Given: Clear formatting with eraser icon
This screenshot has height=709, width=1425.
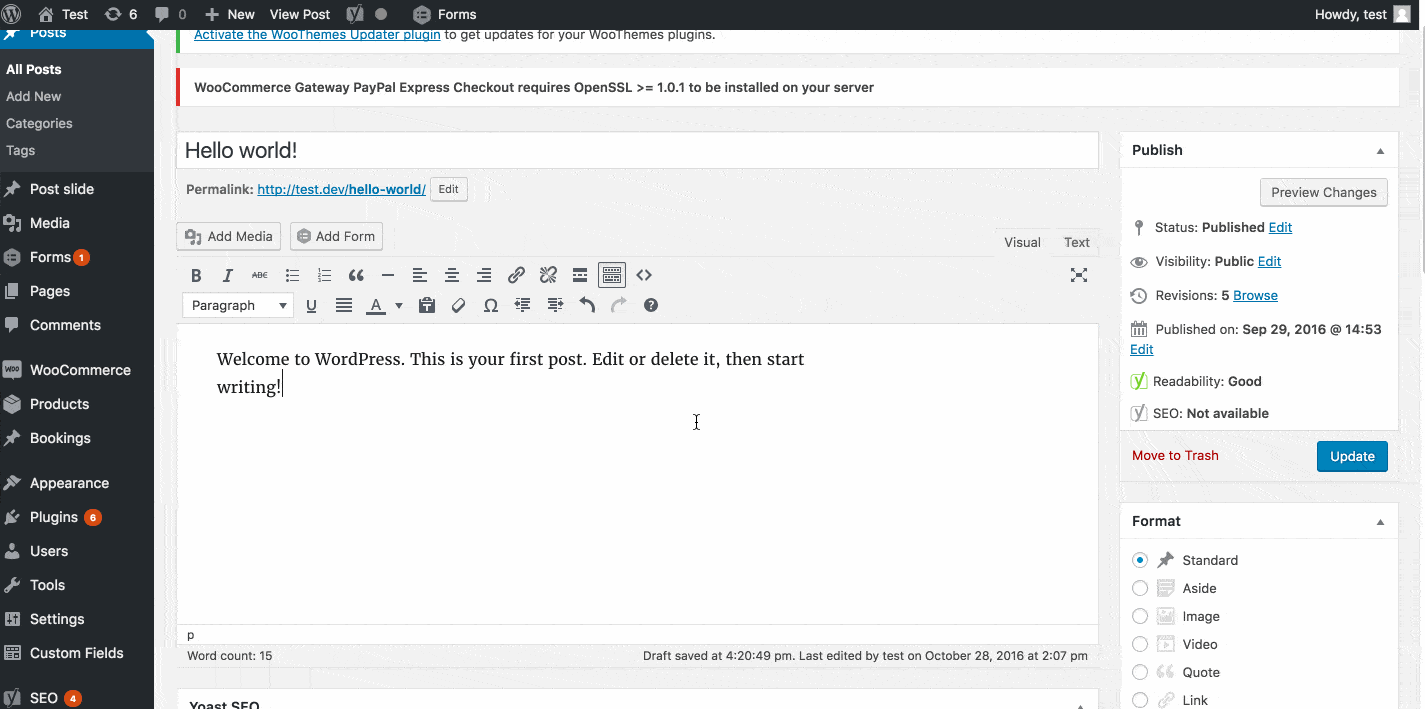Looking at the screenshot, I should (x=459, y=305).
